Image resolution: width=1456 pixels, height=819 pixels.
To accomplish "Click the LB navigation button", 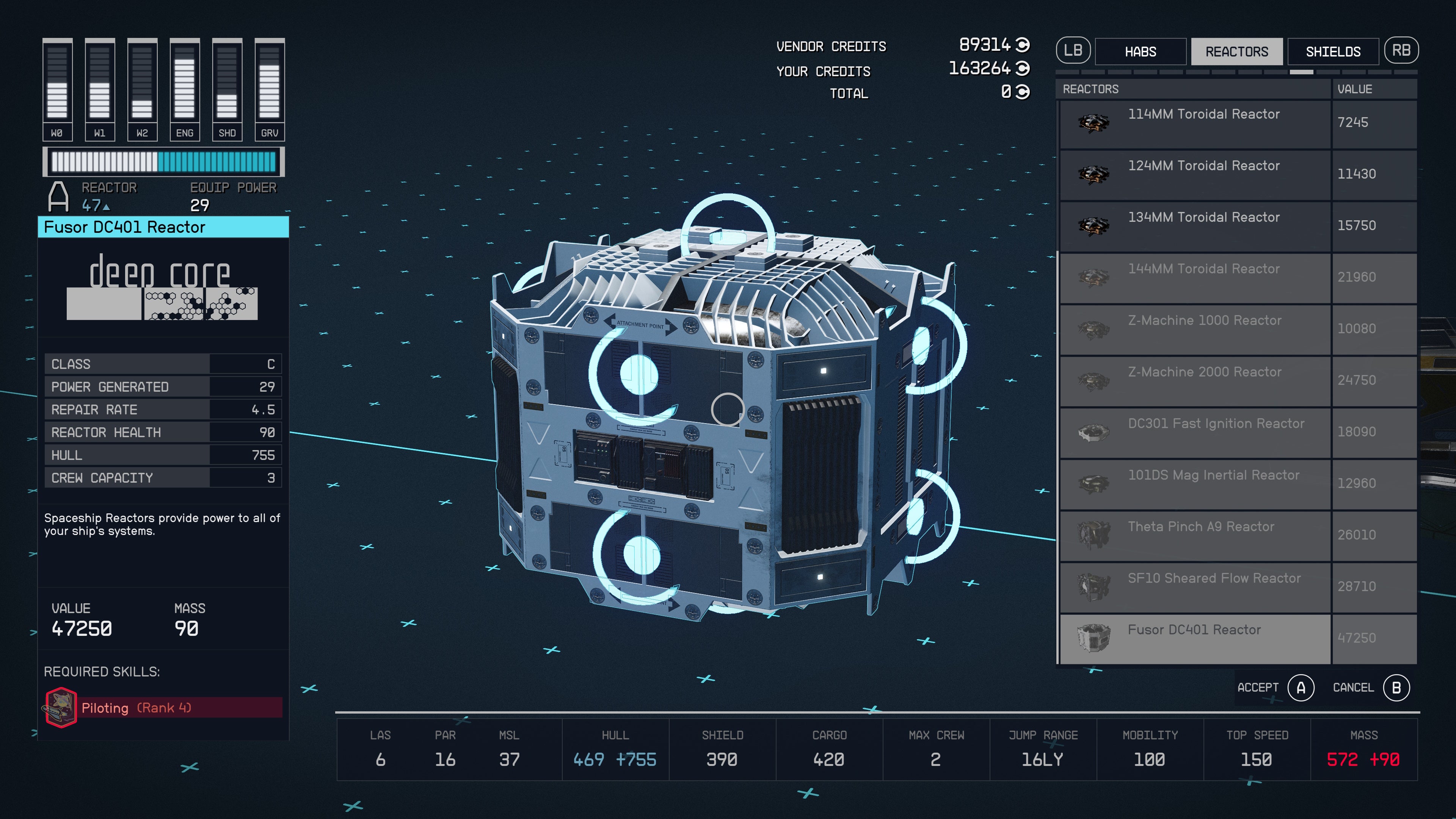I will click(1071, 51).
